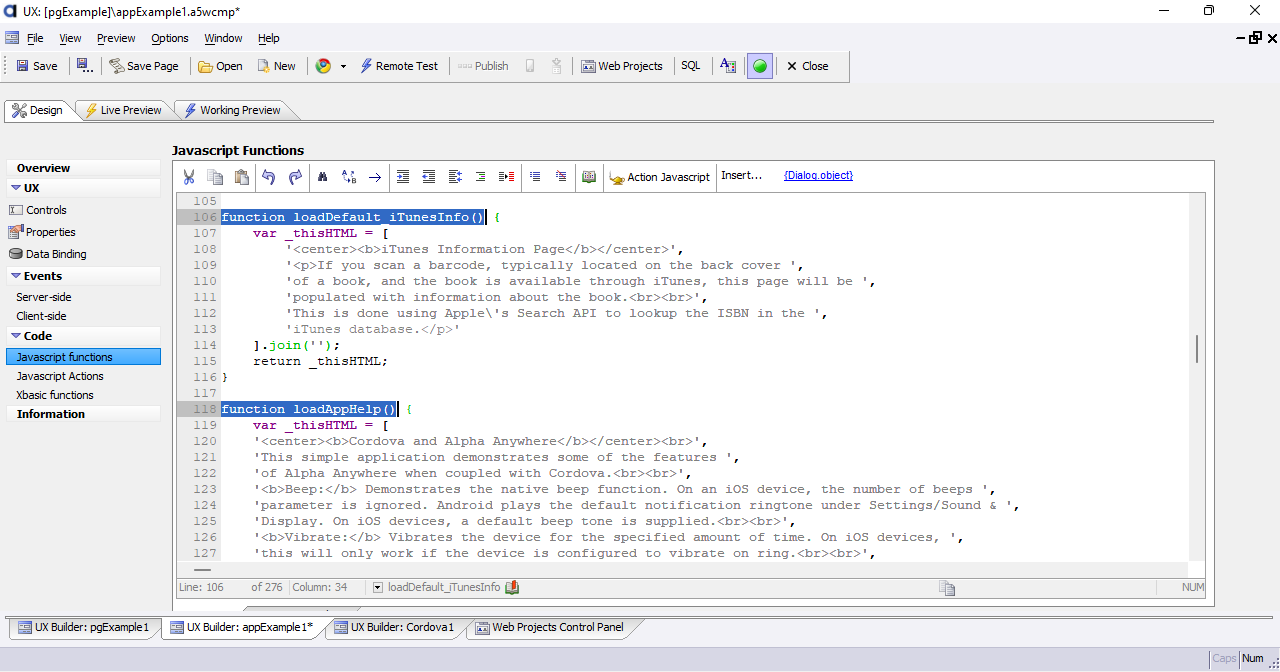Outdent the selected code lines
This screenshot has width=1280, height=672.
[429, 177]
